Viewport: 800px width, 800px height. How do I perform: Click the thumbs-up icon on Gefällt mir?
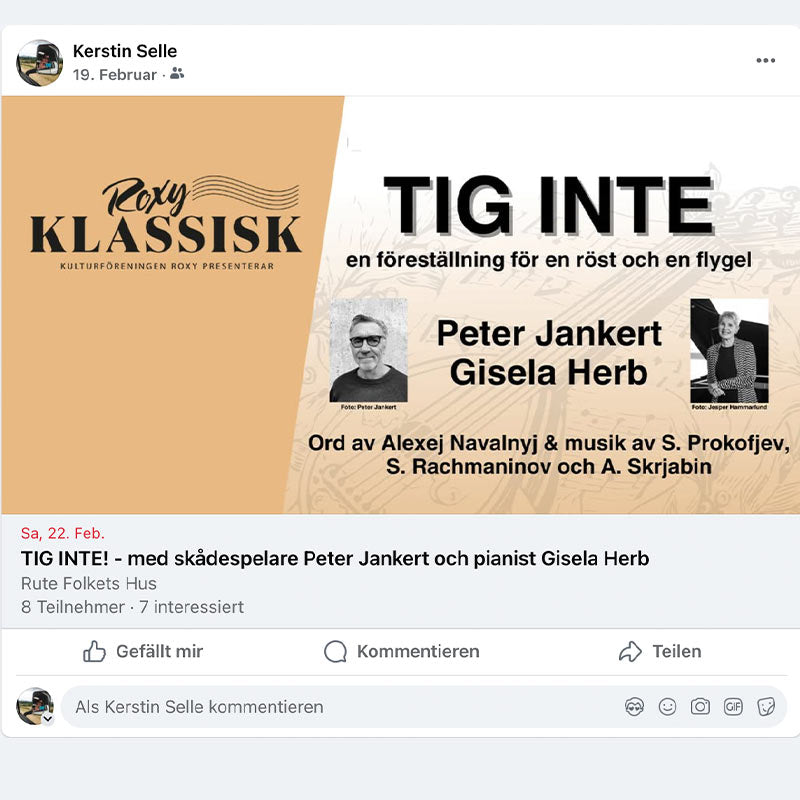point(94,651)
